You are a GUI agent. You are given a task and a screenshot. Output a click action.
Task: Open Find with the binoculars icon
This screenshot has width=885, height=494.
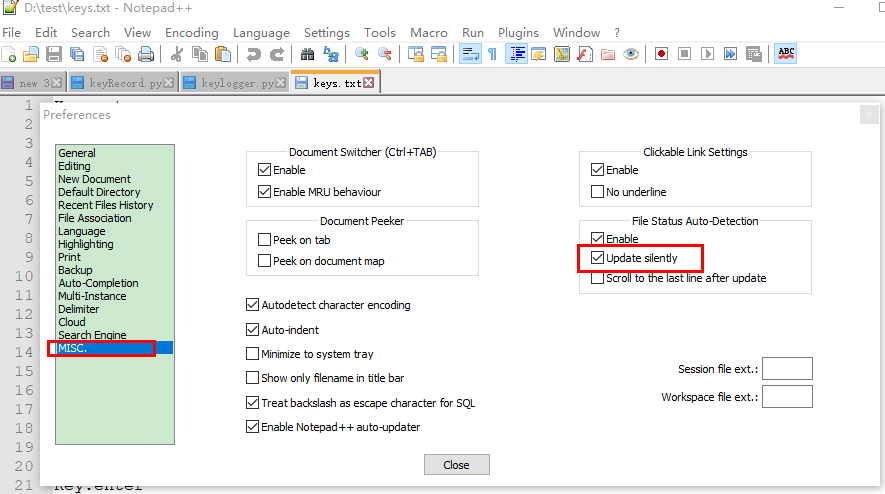[x=308, y=54]
